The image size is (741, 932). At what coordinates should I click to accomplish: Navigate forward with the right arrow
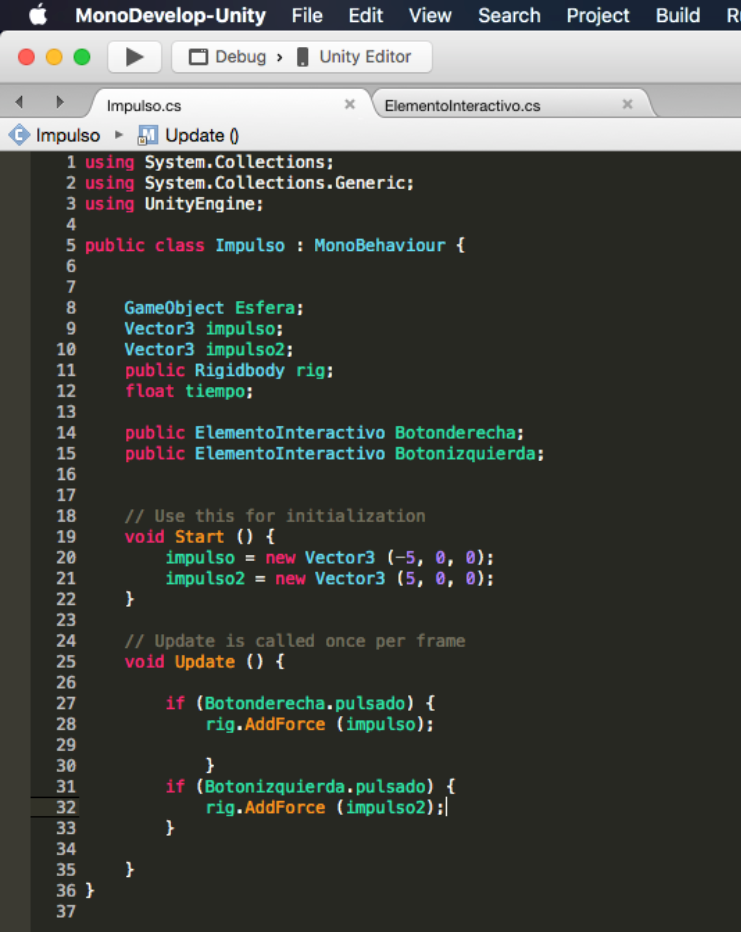(x=59, y=102)
